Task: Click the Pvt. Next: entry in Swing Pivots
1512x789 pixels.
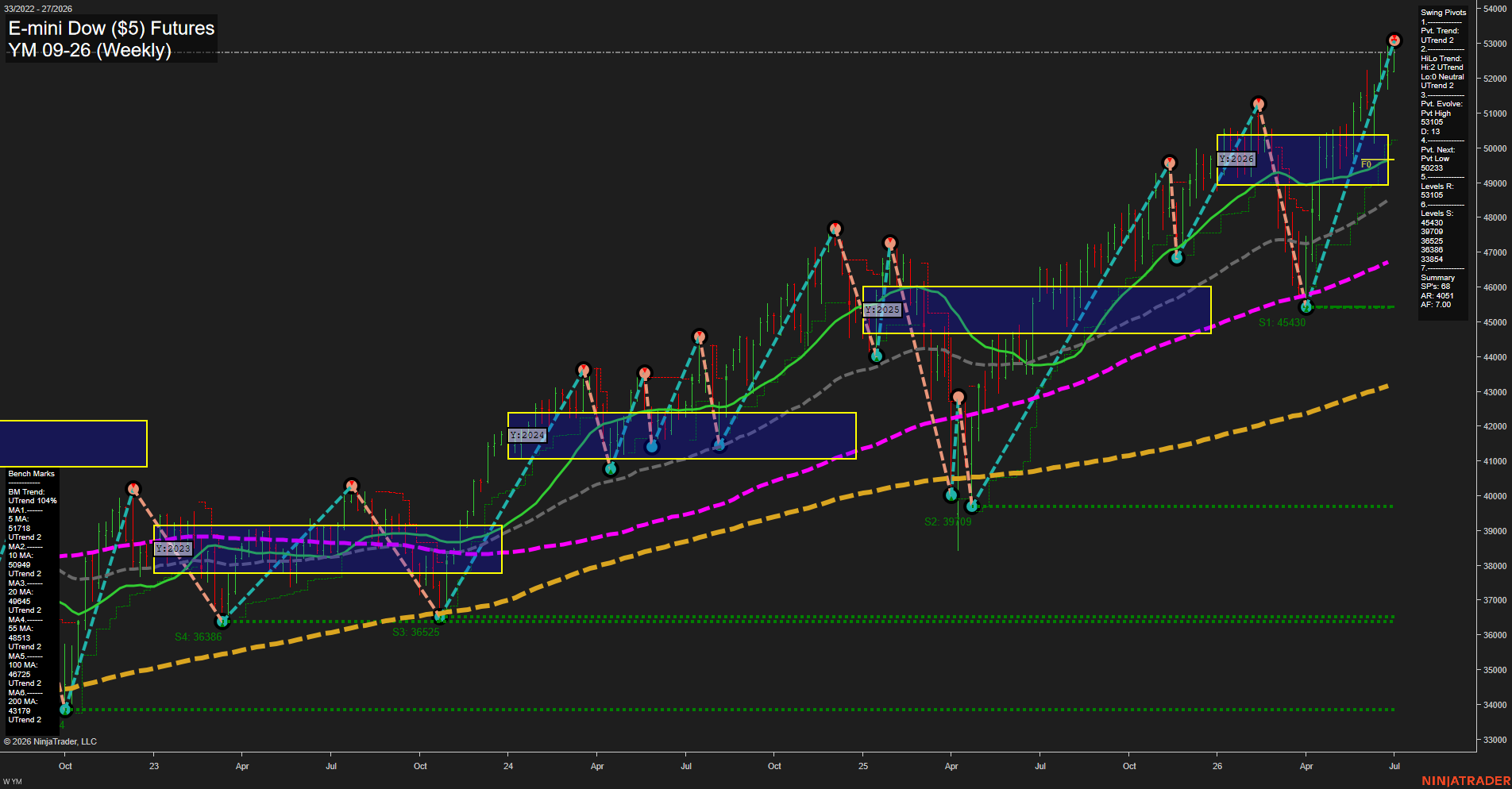Action: pos(1438,150)
